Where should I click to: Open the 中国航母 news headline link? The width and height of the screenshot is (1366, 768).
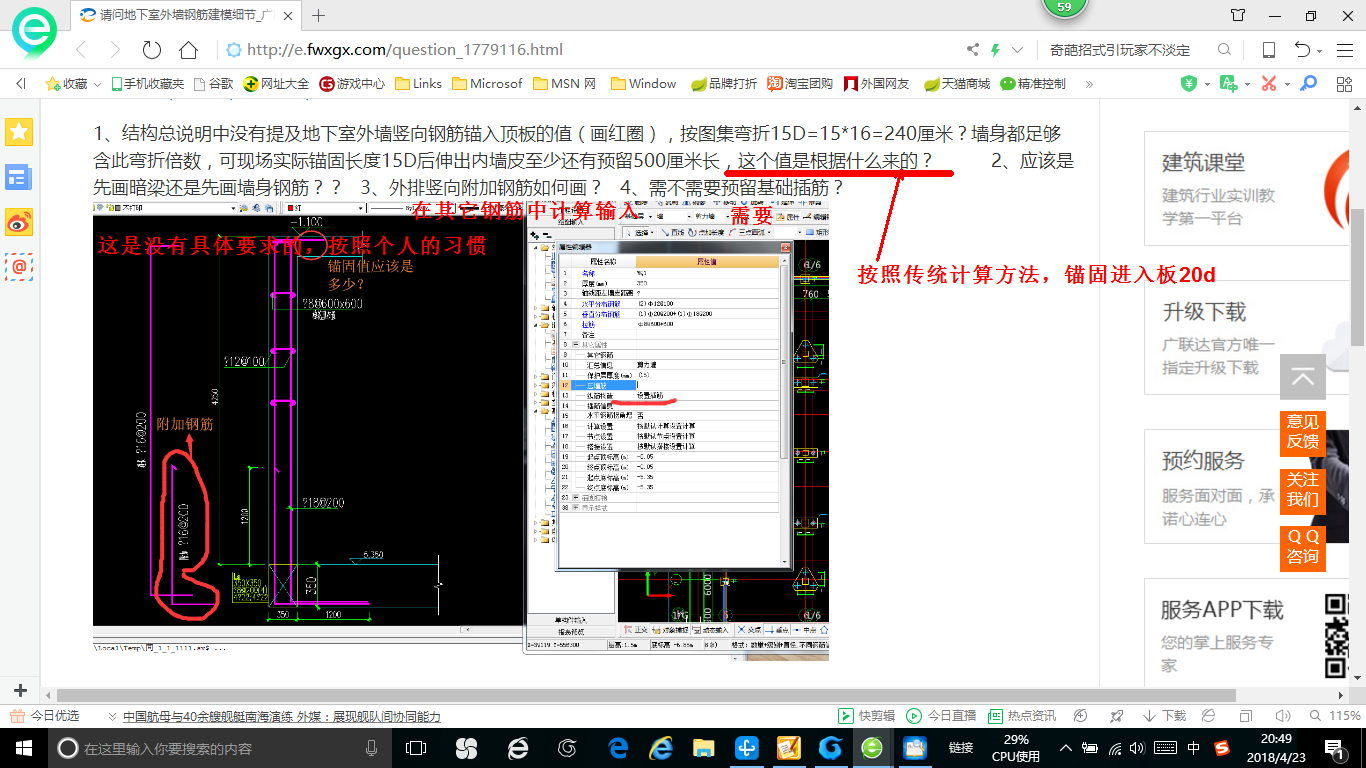(x=281, y=716)
